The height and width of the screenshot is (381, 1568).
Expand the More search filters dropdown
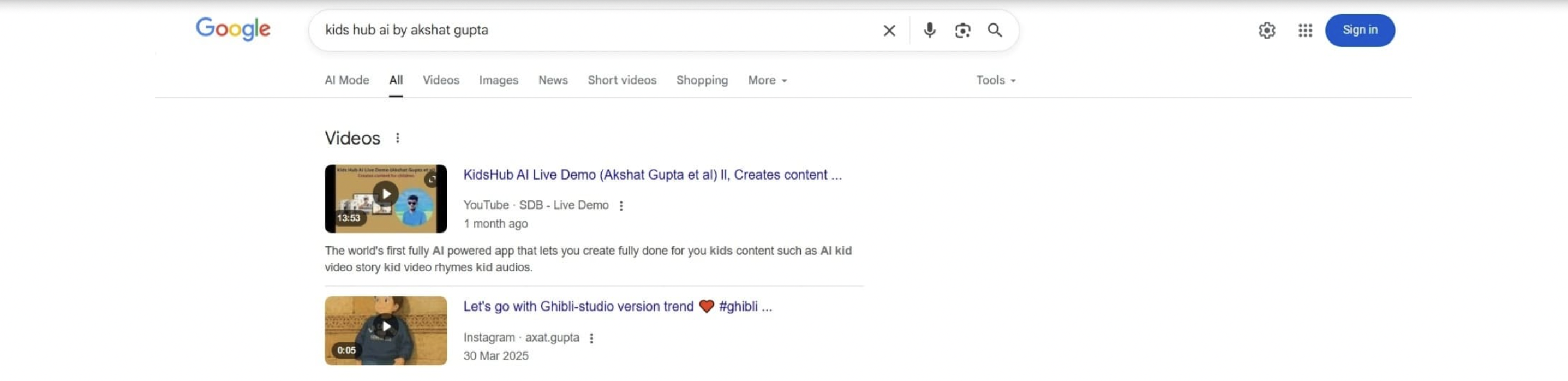click(767, 80)
